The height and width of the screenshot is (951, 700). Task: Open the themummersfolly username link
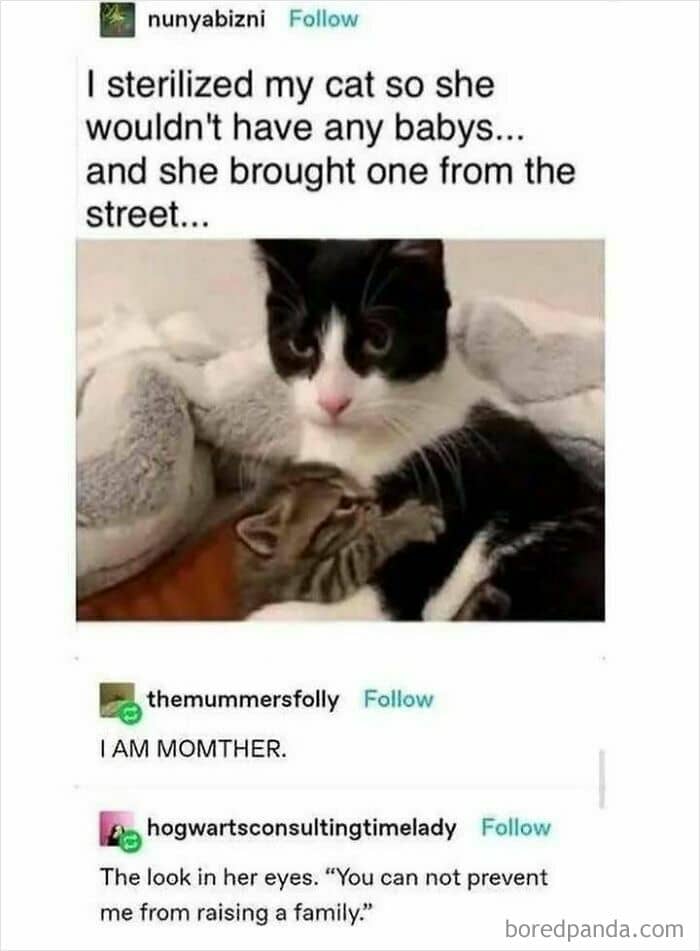point(243,699)
